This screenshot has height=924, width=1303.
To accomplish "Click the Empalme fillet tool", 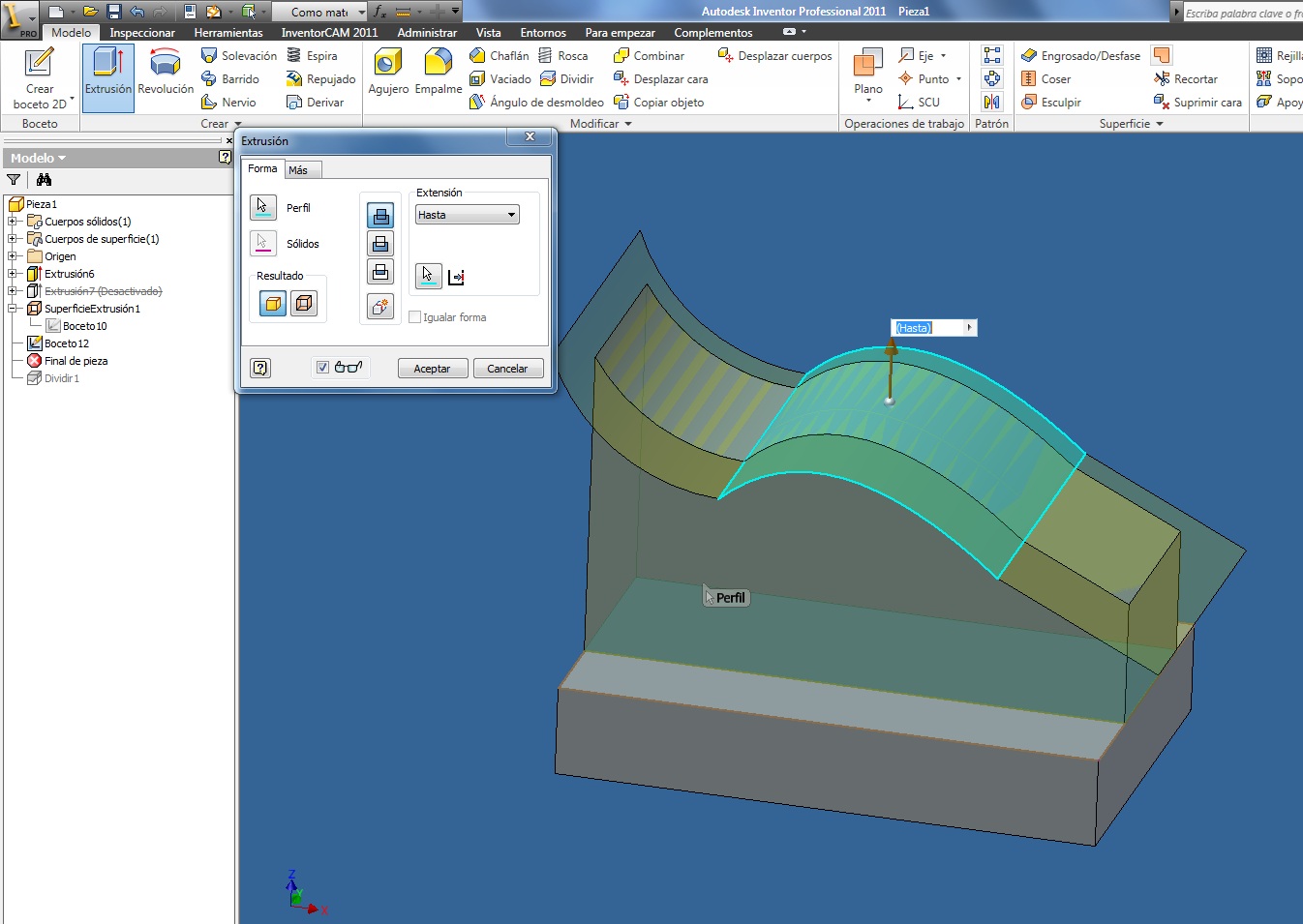I will click(439, 72).
